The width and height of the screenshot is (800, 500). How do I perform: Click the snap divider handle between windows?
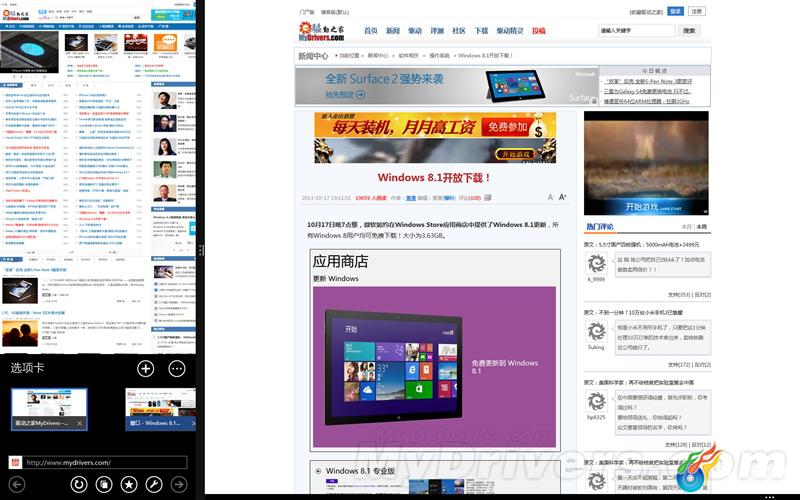click(201, 250)
